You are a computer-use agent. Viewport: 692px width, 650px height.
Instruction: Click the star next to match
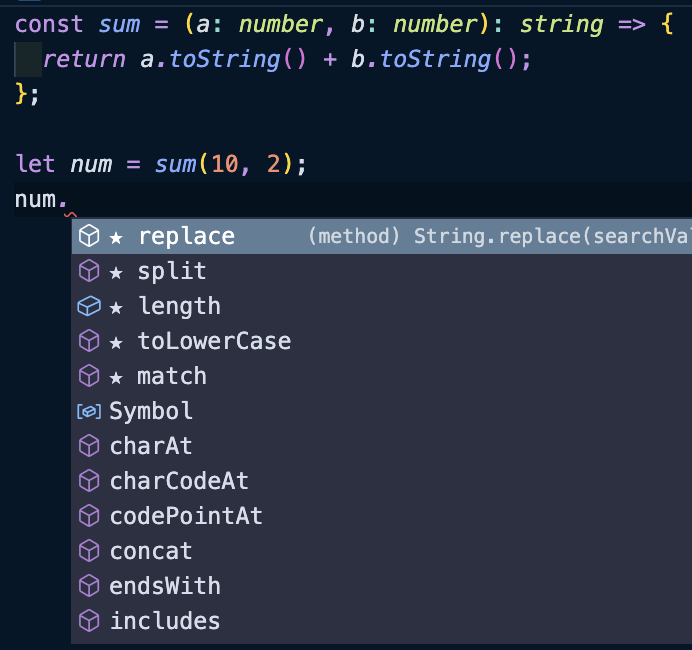(116, 378)
